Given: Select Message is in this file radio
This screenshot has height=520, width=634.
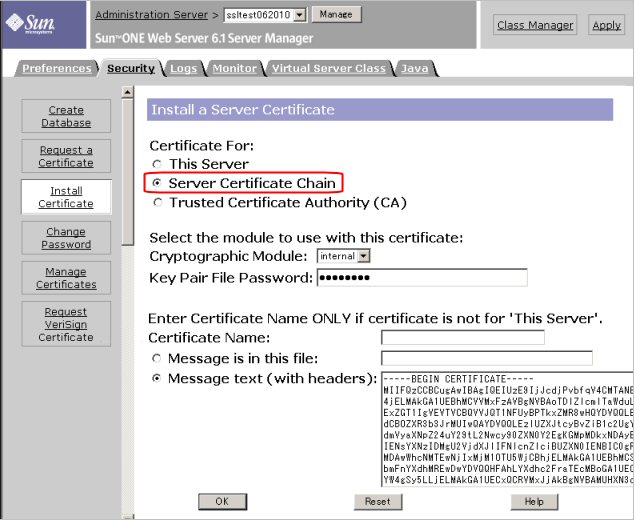Looking at the screenshot, I should 156,358.
